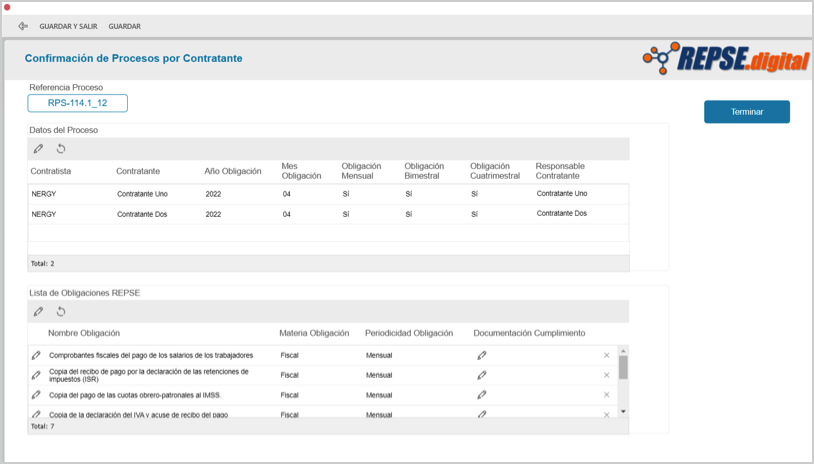Screen dimensions: 814x464
Task: Edit row Comprobantes fiscales del pago de salarios
Action: [x=36, y=355]
